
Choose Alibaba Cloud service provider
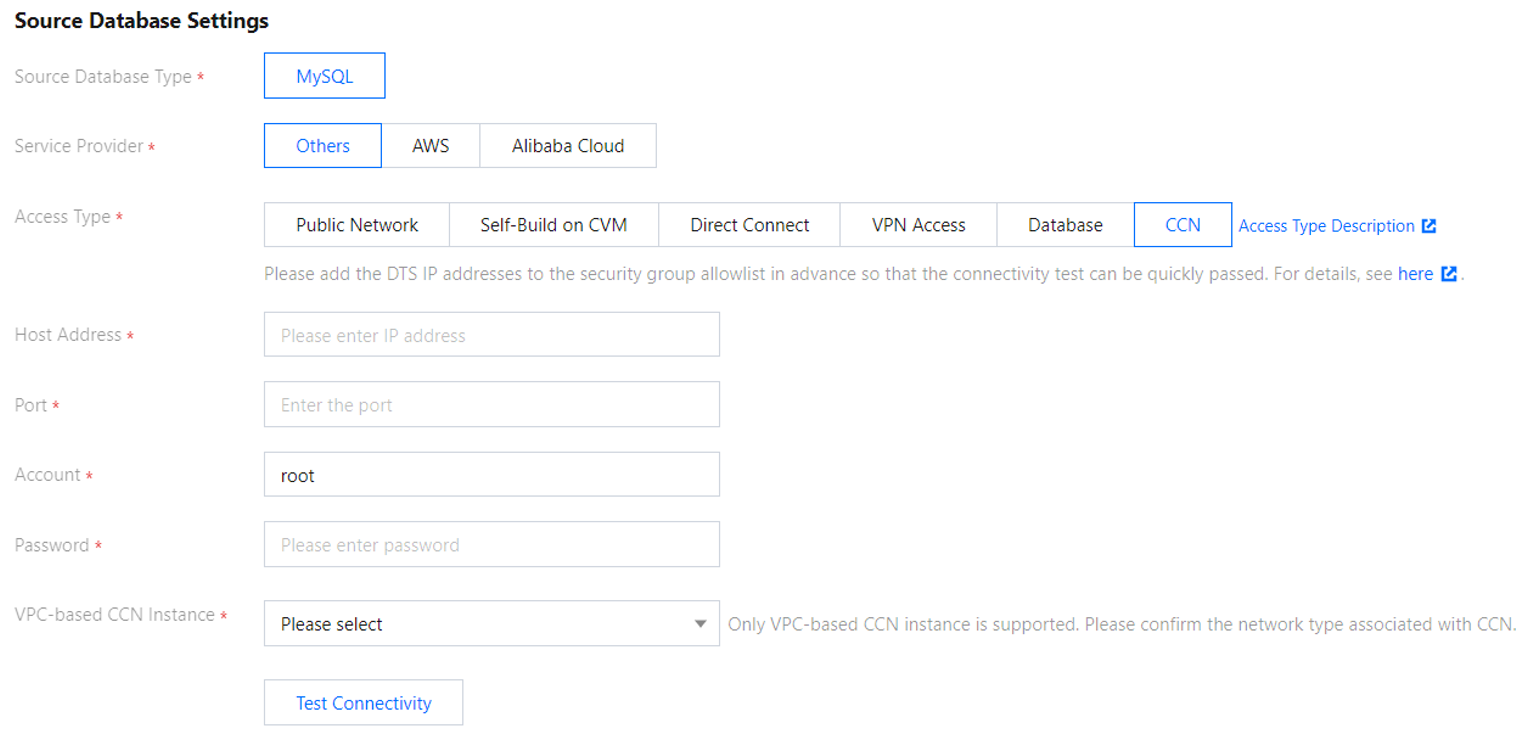point(567,146)
